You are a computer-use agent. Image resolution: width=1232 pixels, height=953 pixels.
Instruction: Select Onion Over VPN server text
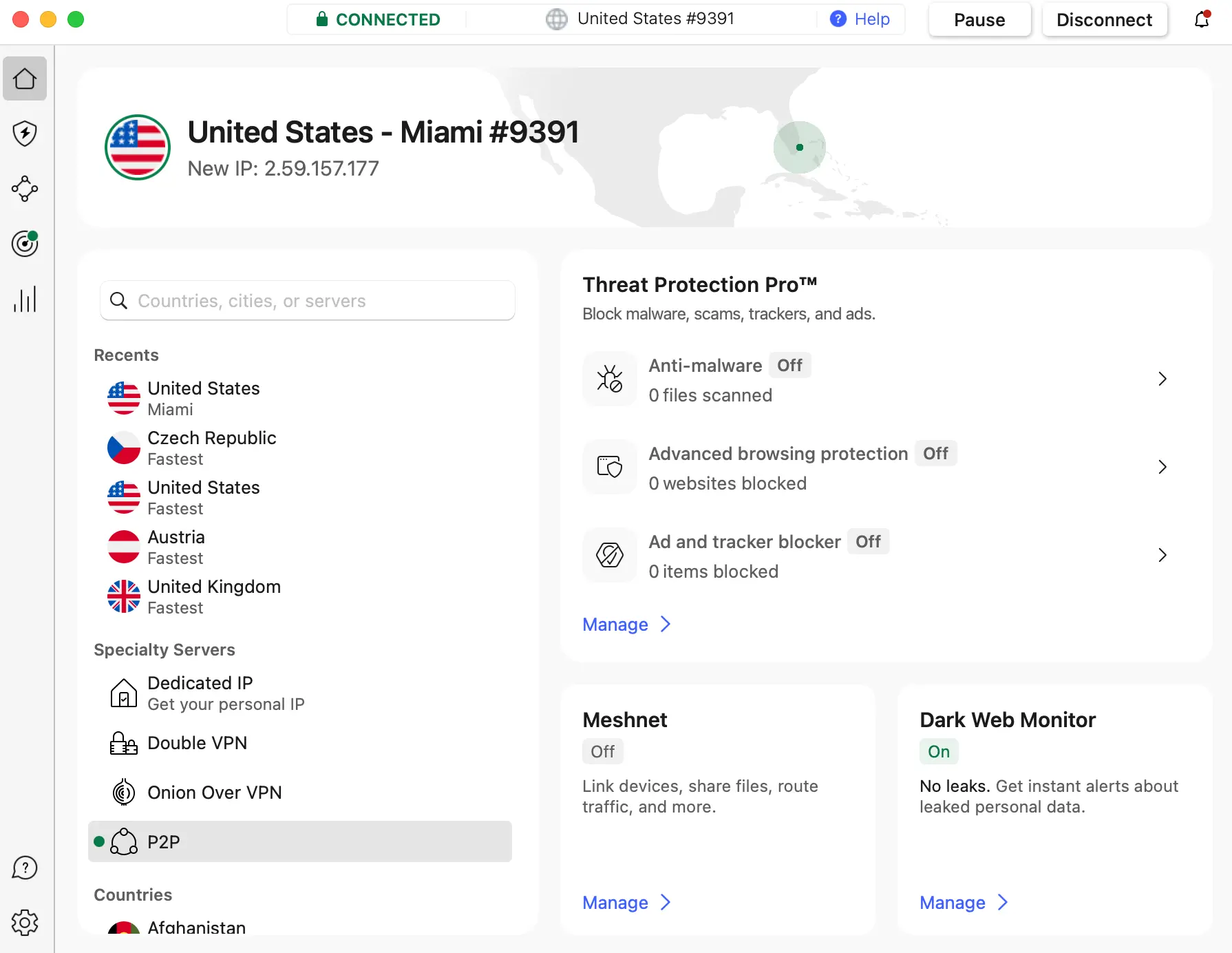point(215,793)
